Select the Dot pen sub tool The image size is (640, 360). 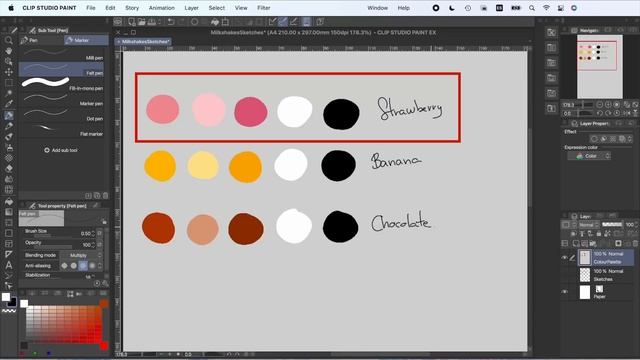(61, 115)
